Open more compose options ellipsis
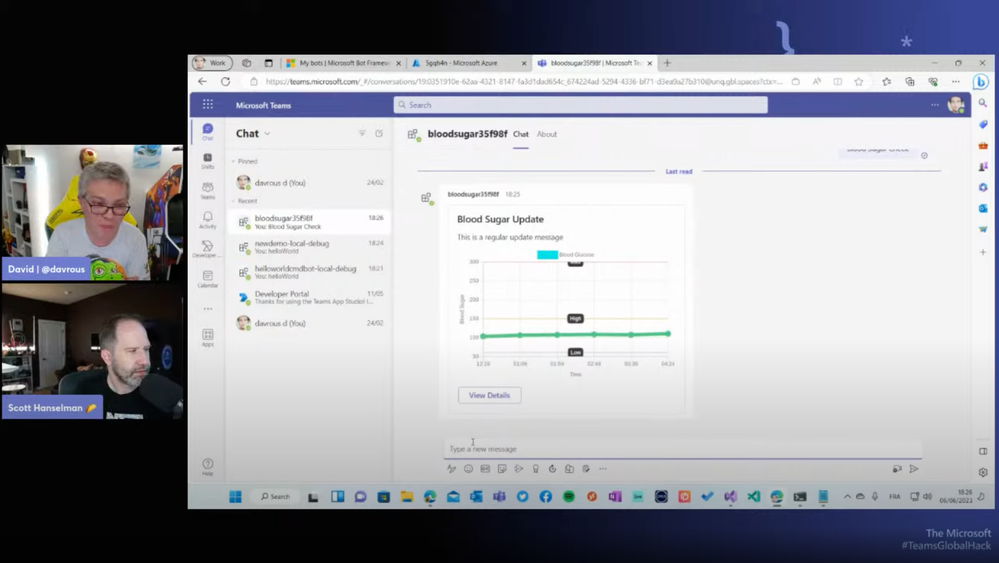The image size is (999, 563). [603, 469]
